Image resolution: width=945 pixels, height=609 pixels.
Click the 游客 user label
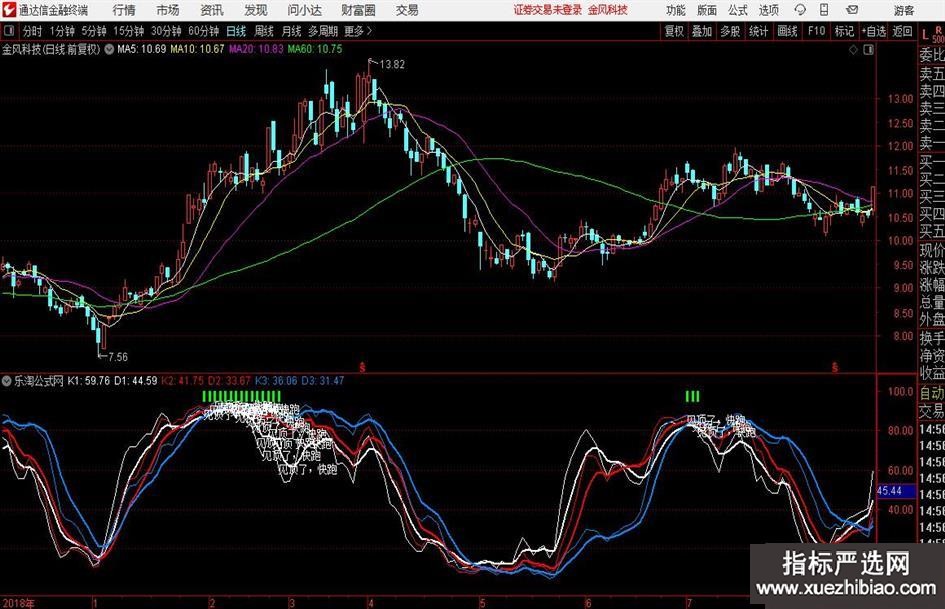pos(903,10)
